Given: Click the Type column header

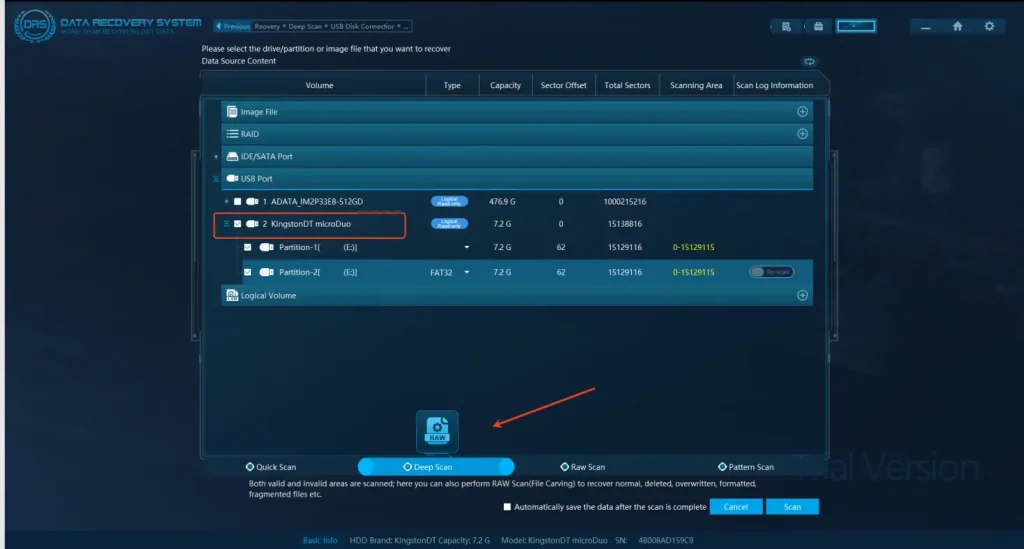Looking at the screenshot, I should (x=452, y=86).
